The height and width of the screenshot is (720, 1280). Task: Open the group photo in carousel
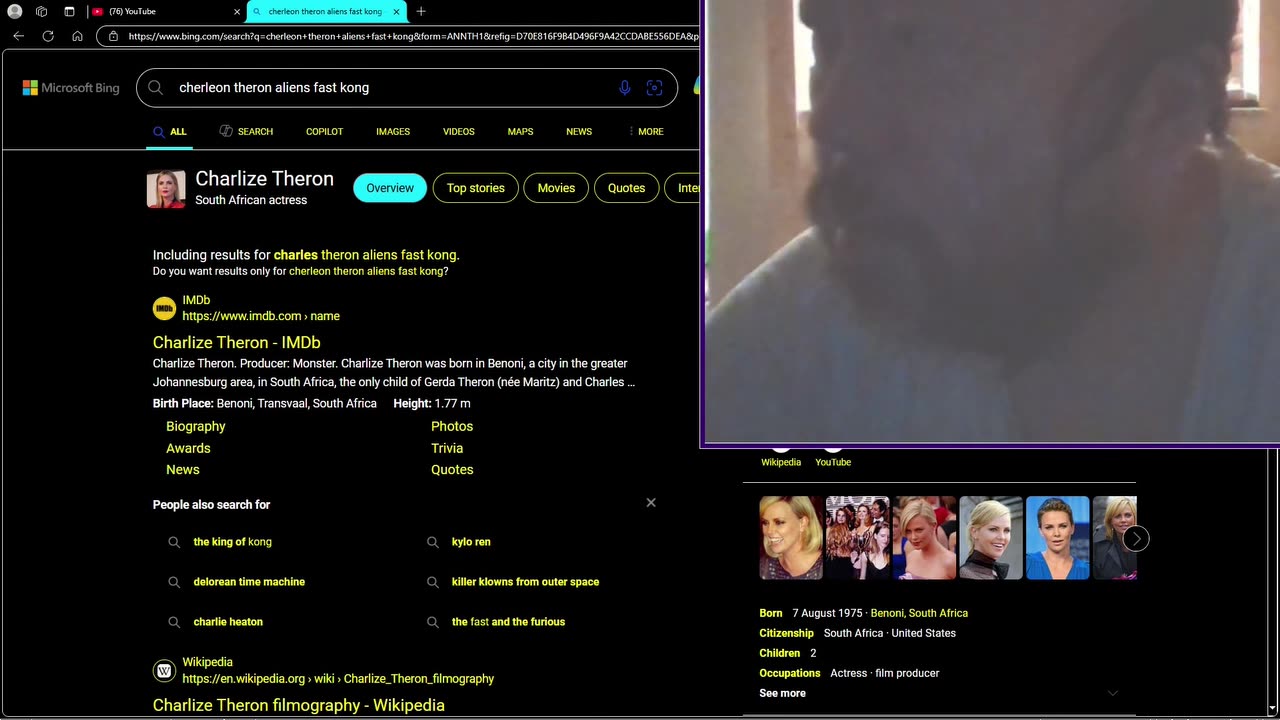coord(857,538)
